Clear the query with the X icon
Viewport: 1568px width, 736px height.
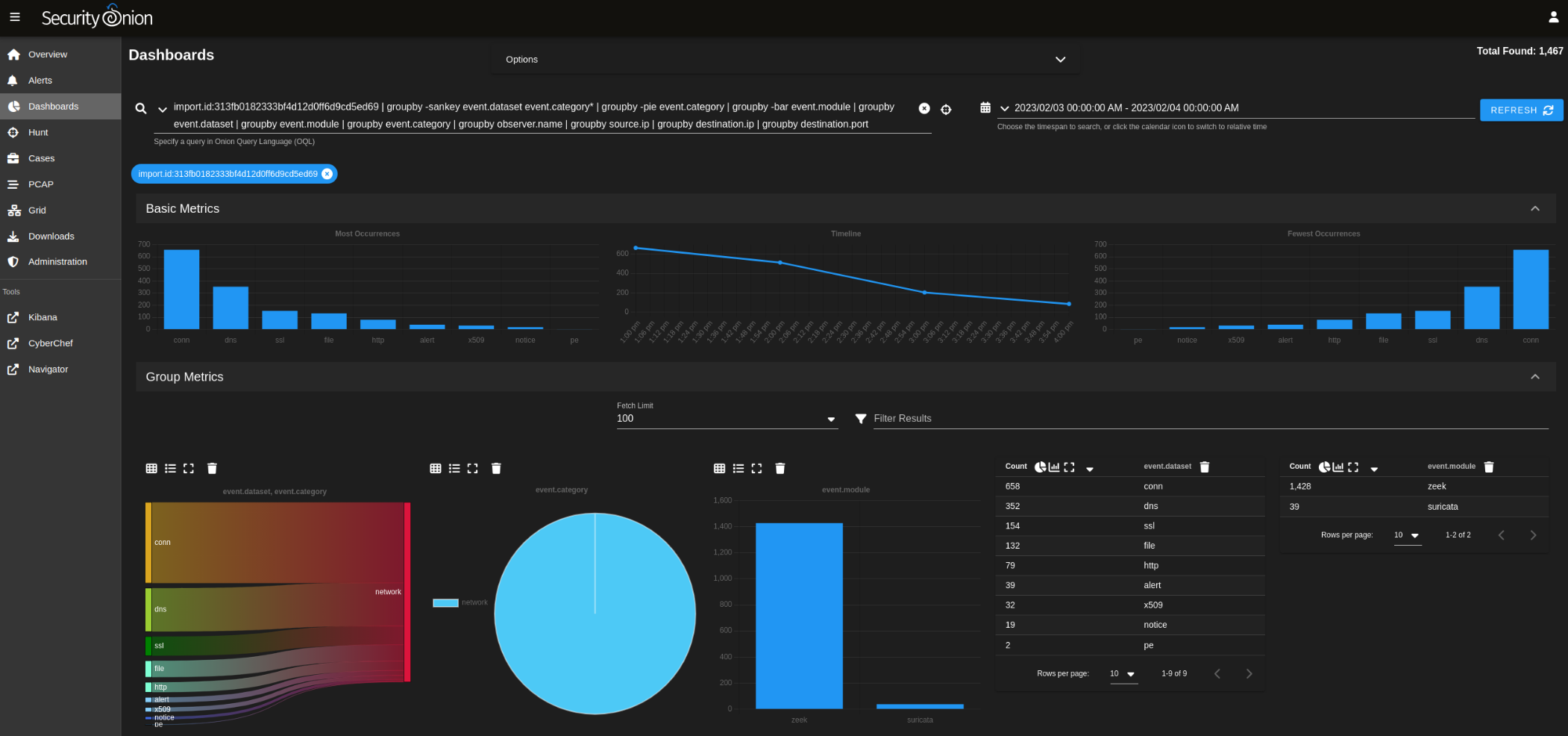coord(924,109)
